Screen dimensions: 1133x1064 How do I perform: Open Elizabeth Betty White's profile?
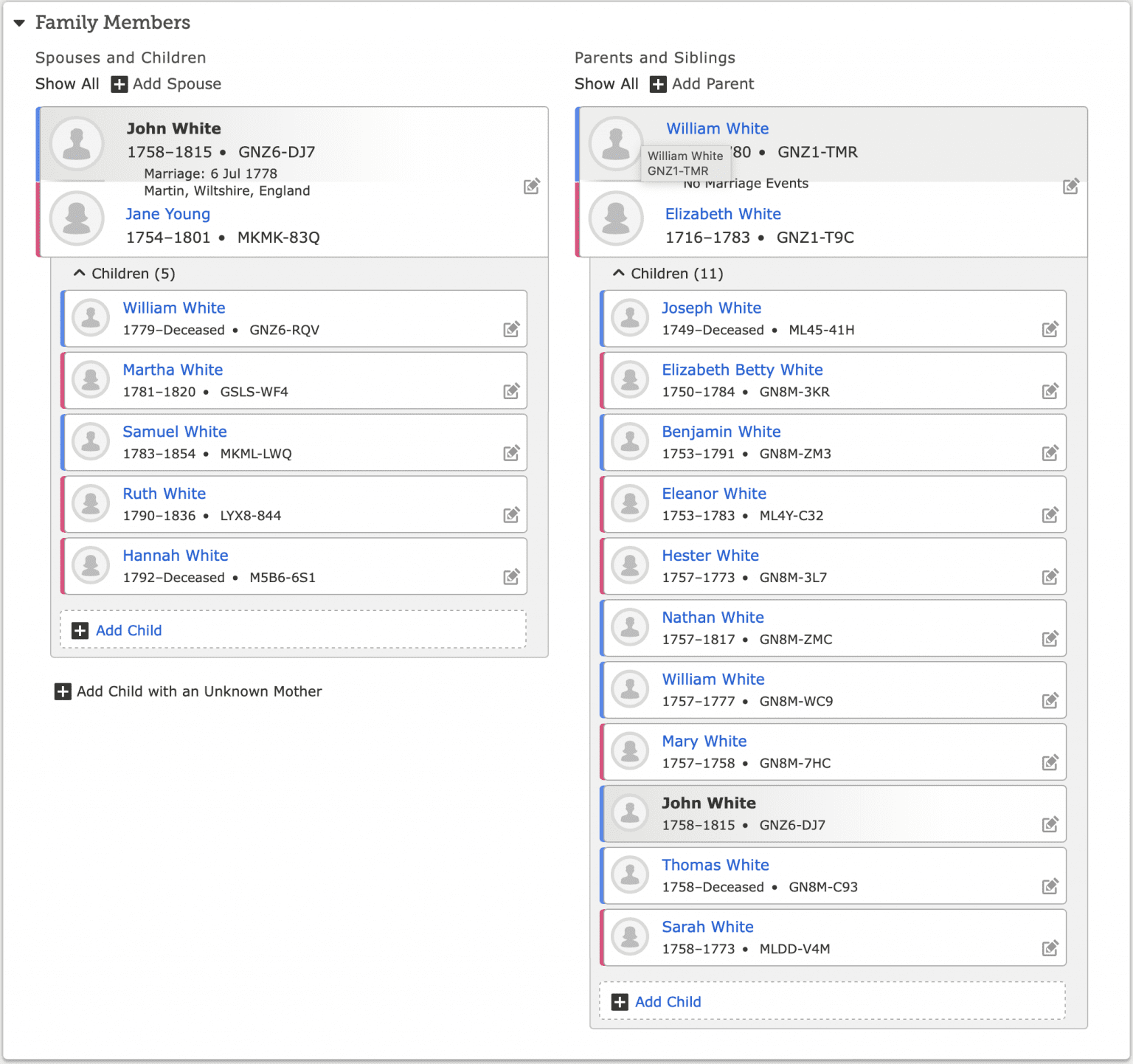pyautogui.click(x=742, y=370)
